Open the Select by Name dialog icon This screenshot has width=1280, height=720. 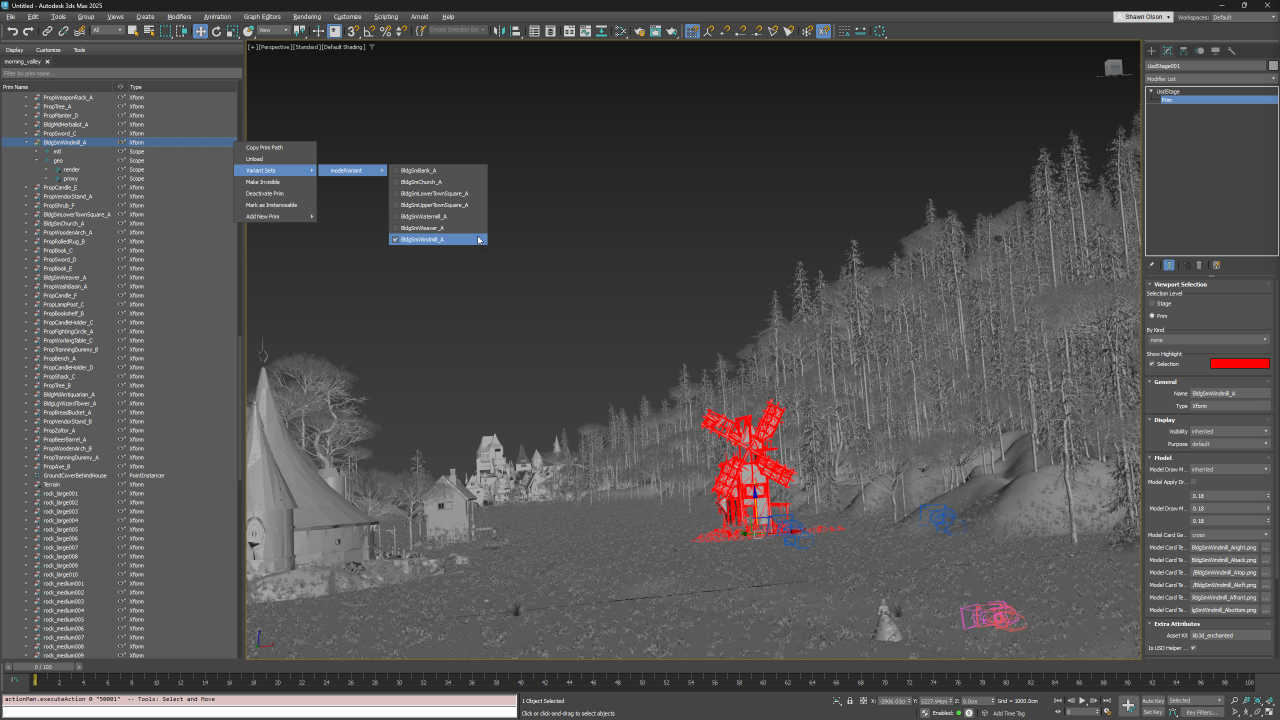(149, 31)
